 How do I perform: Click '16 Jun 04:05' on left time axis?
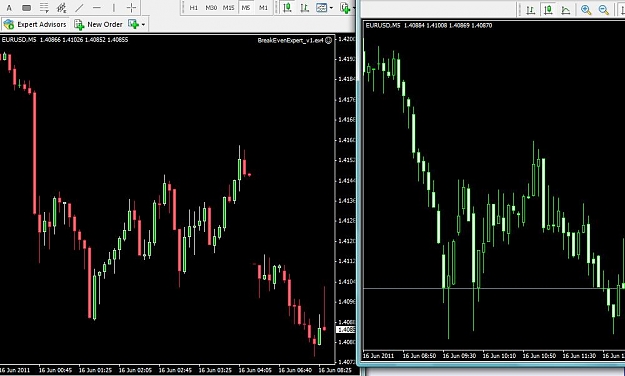(255, 370)
